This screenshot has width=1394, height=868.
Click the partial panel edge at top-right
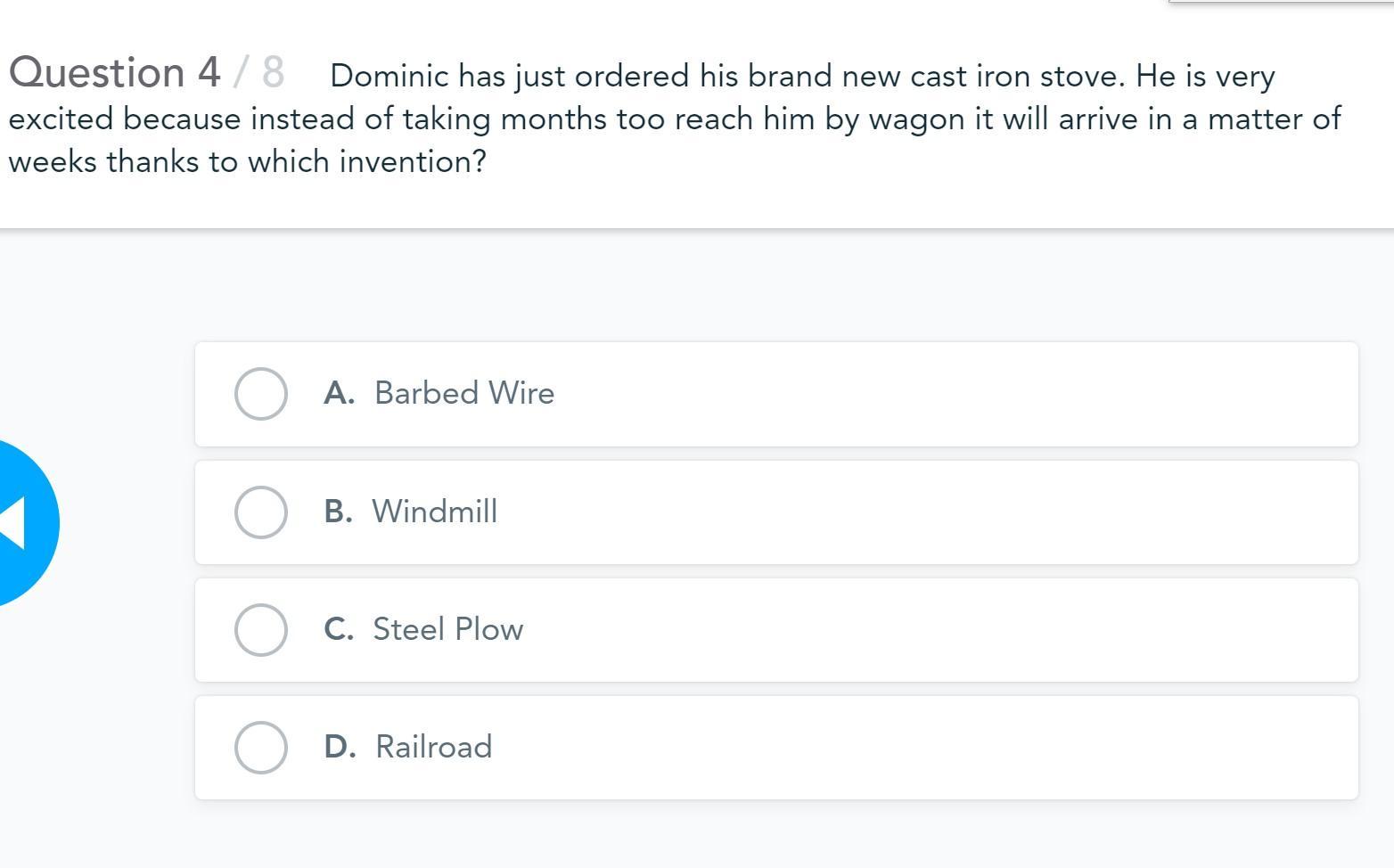click(1281, 2)
